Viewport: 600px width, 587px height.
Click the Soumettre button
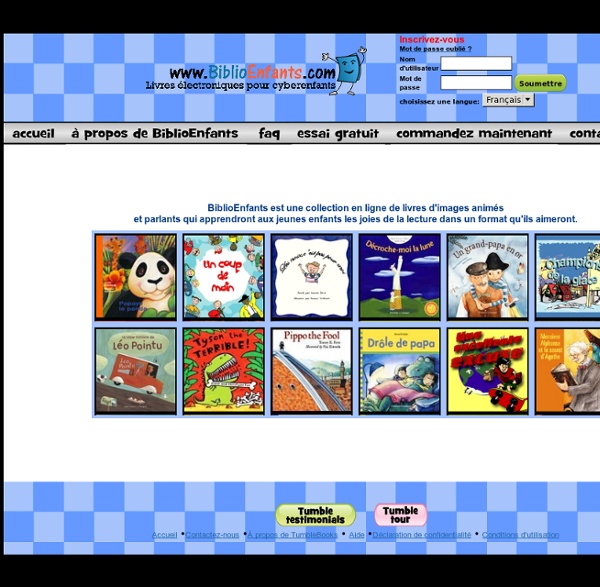coord(540,83)
